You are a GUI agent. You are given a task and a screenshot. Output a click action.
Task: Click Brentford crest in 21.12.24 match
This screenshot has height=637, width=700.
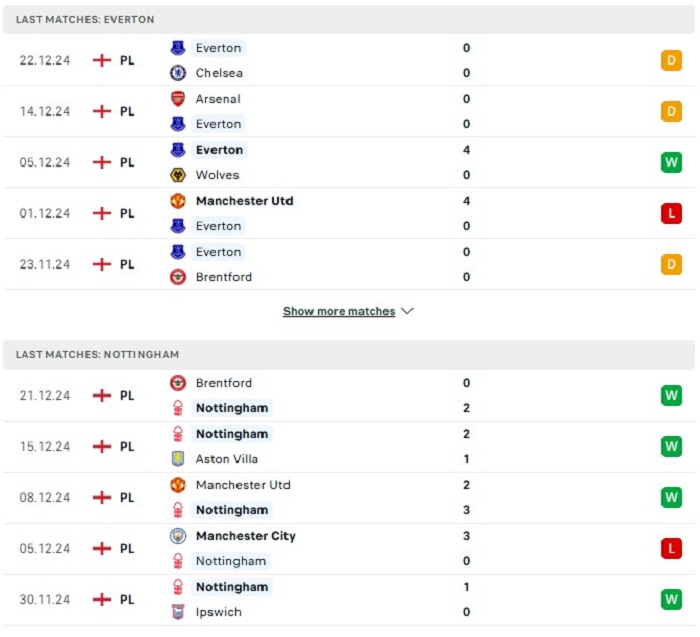(178, 383)
